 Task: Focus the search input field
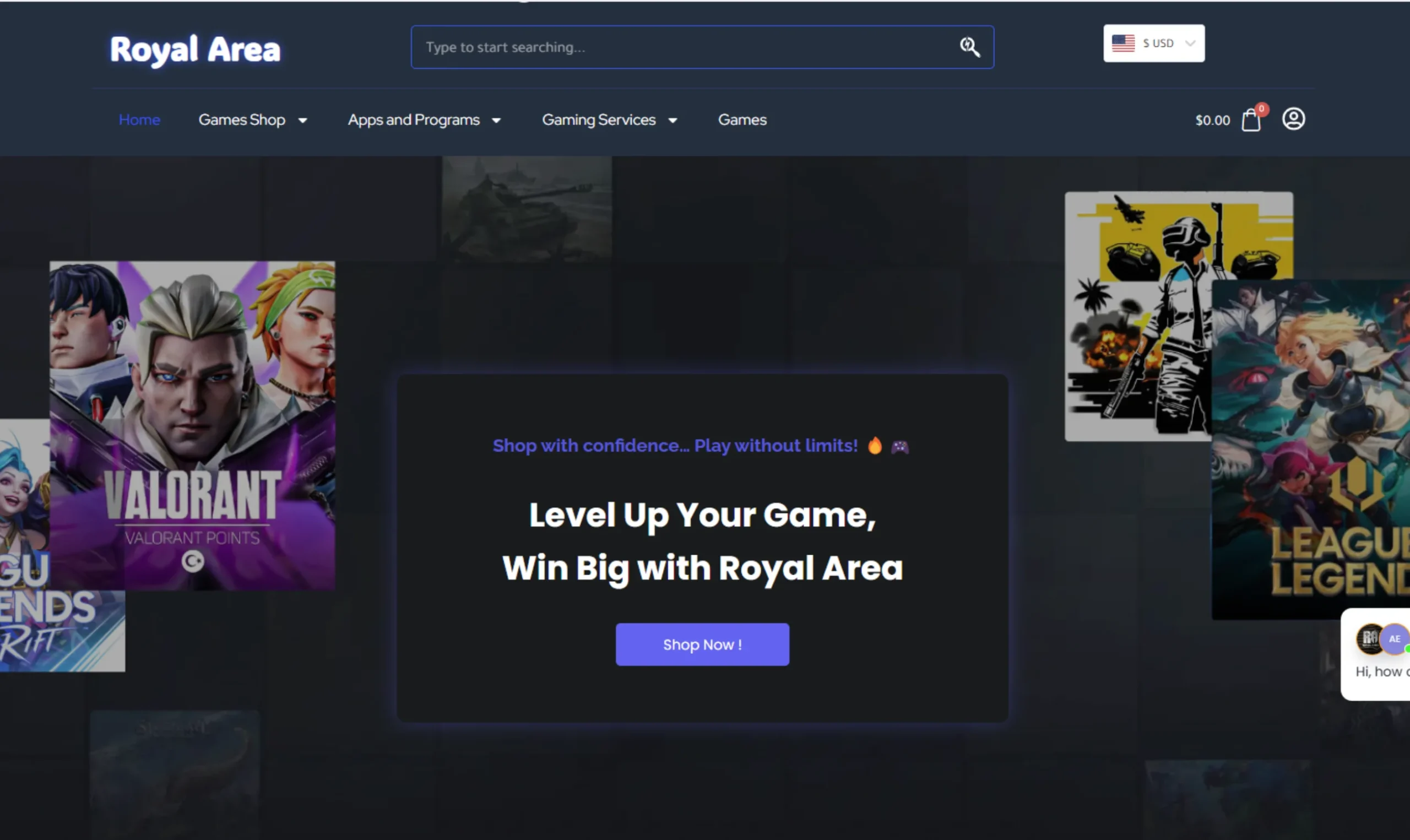(x=702, y=47)
